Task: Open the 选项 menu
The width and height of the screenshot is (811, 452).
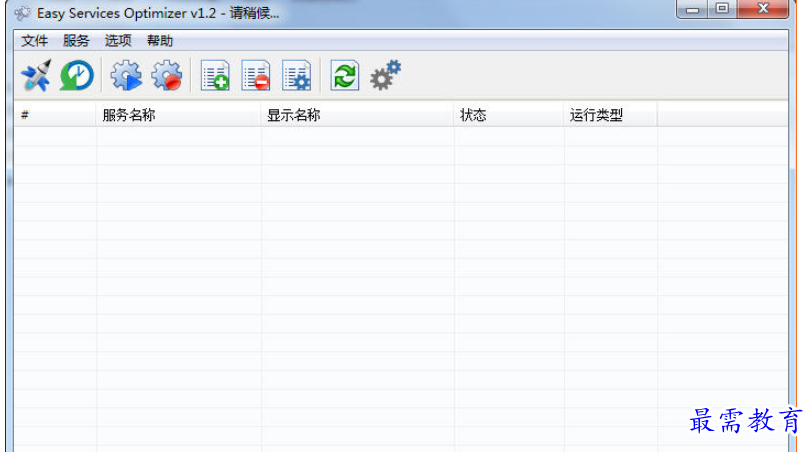Action: (118, 40)
